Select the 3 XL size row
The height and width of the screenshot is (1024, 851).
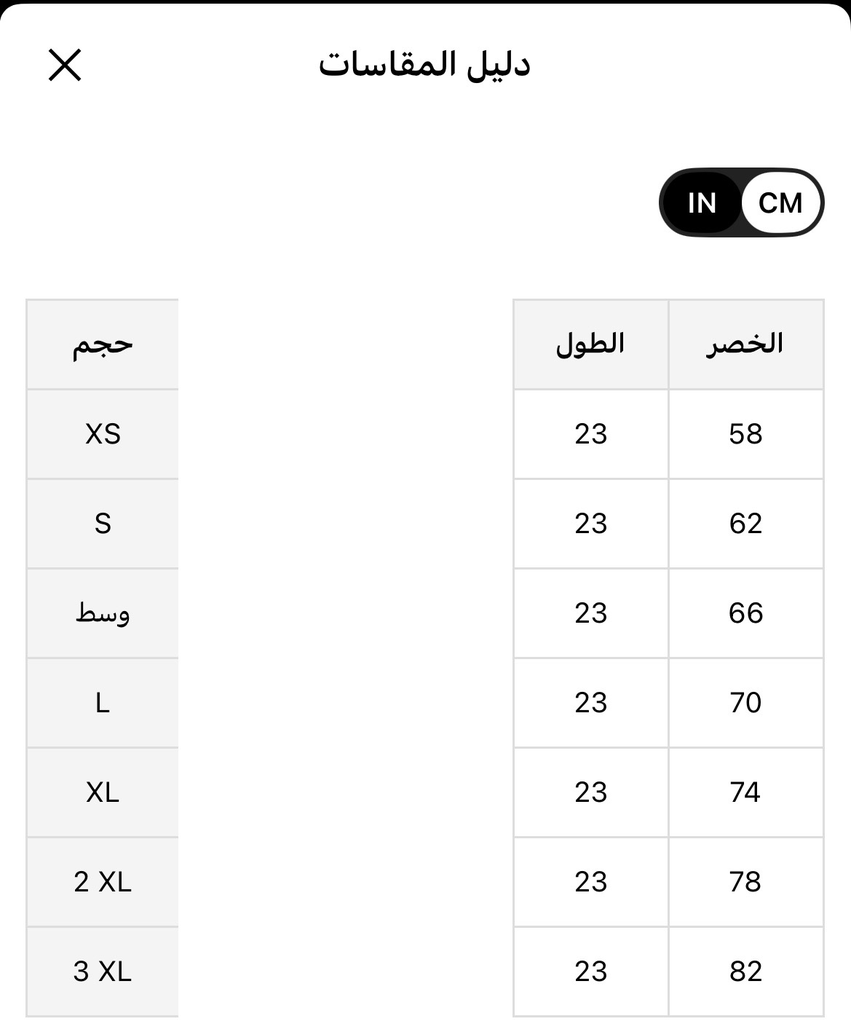102,971
